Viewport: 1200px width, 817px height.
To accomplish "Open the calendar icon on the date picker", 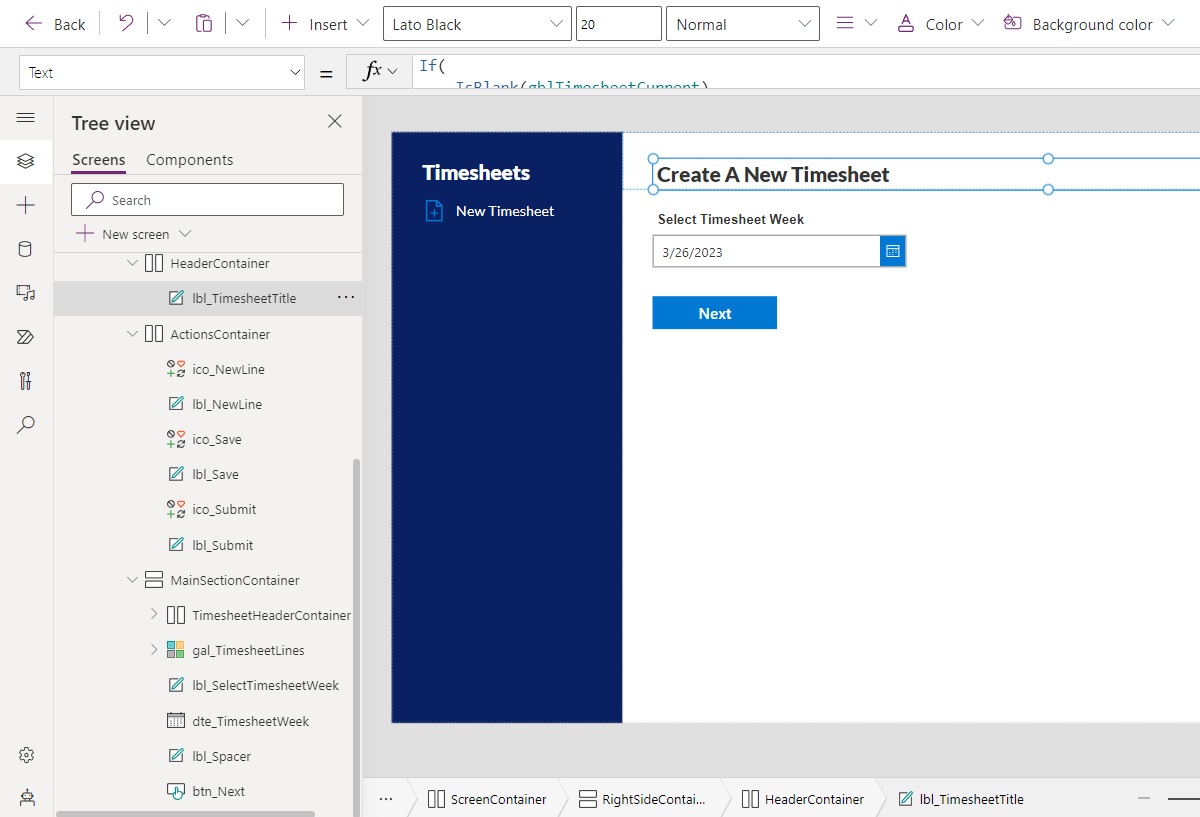I will point(892,251).
